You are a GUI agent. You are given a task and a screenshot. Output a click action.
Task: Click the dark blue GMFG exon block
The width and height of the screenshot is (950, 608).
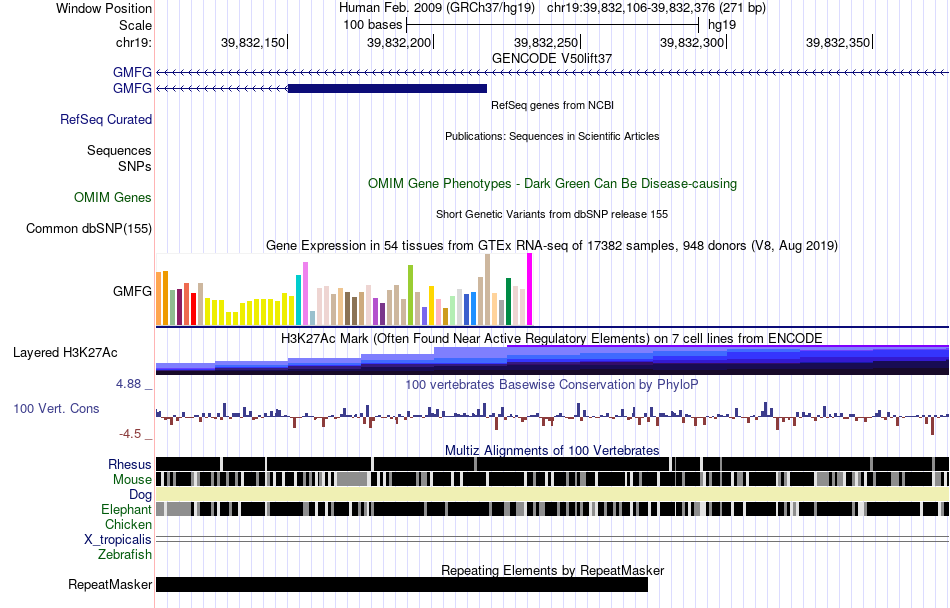[387, 88]
